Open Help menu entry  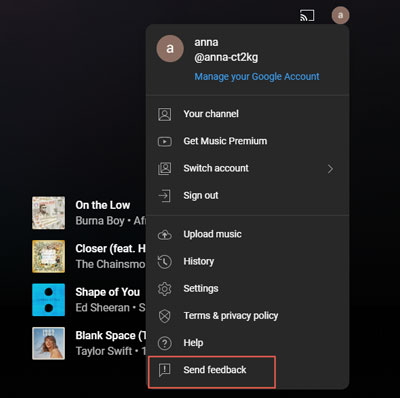(248, 343)
